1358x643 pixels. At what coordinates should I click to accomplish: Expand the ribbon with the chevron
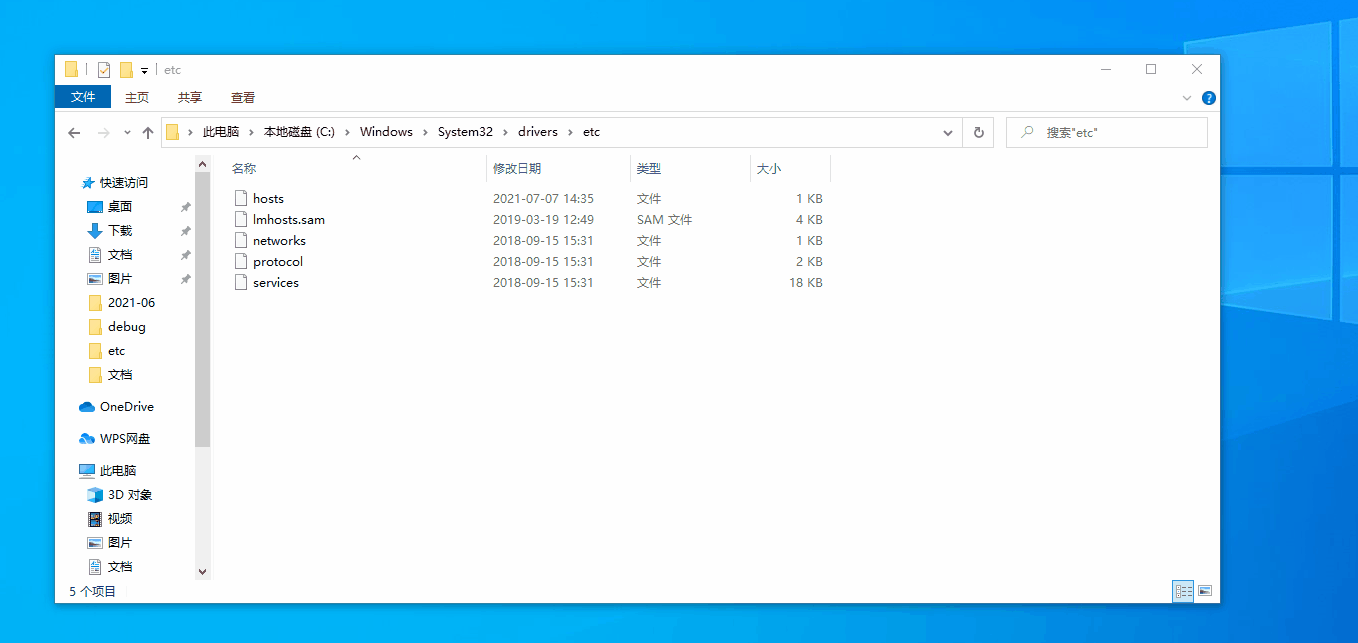point(1187,98)
